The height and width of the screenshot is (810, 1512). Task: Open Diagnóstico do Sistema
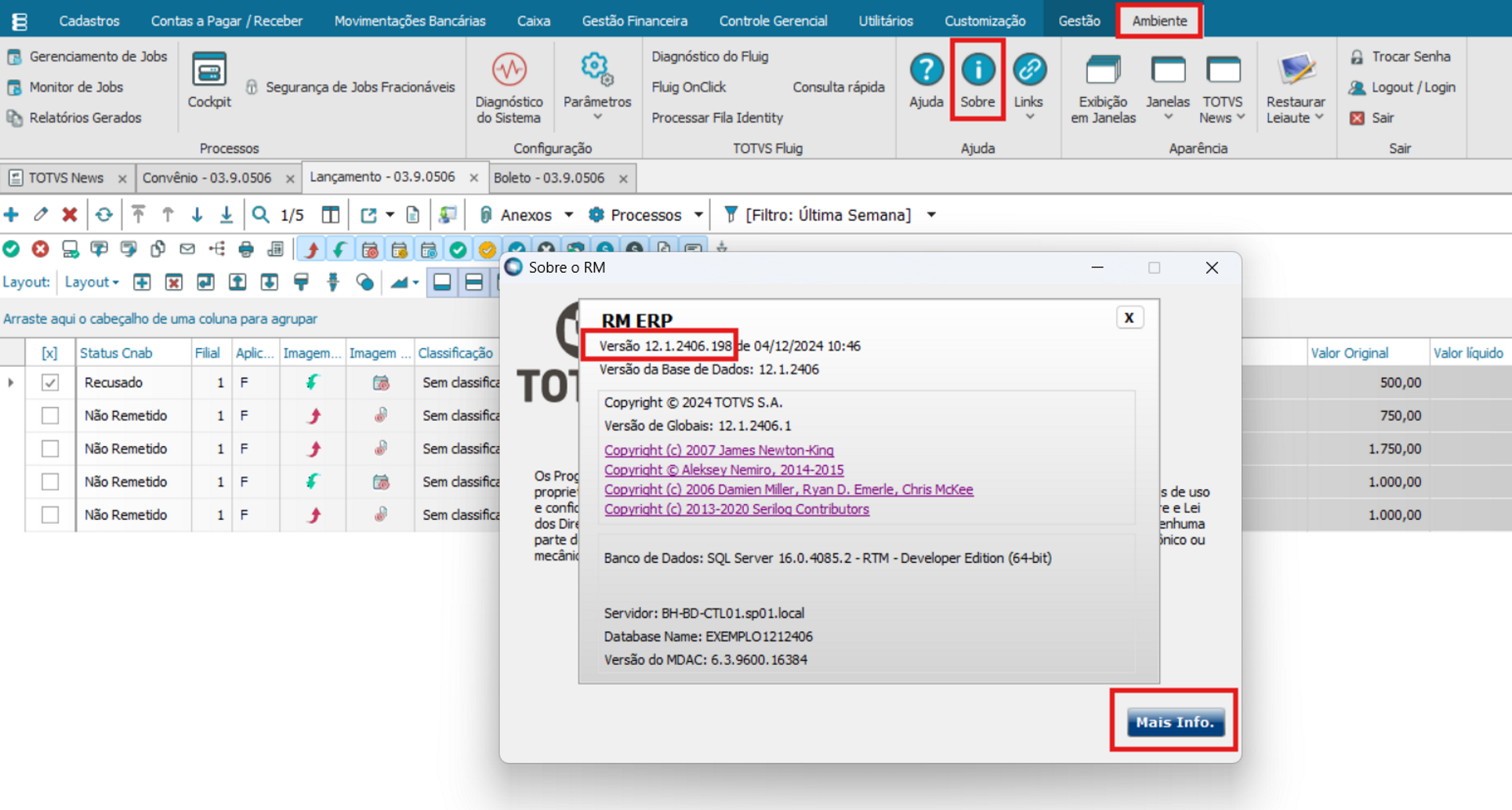pyautogui.click(x=509, y=86)
